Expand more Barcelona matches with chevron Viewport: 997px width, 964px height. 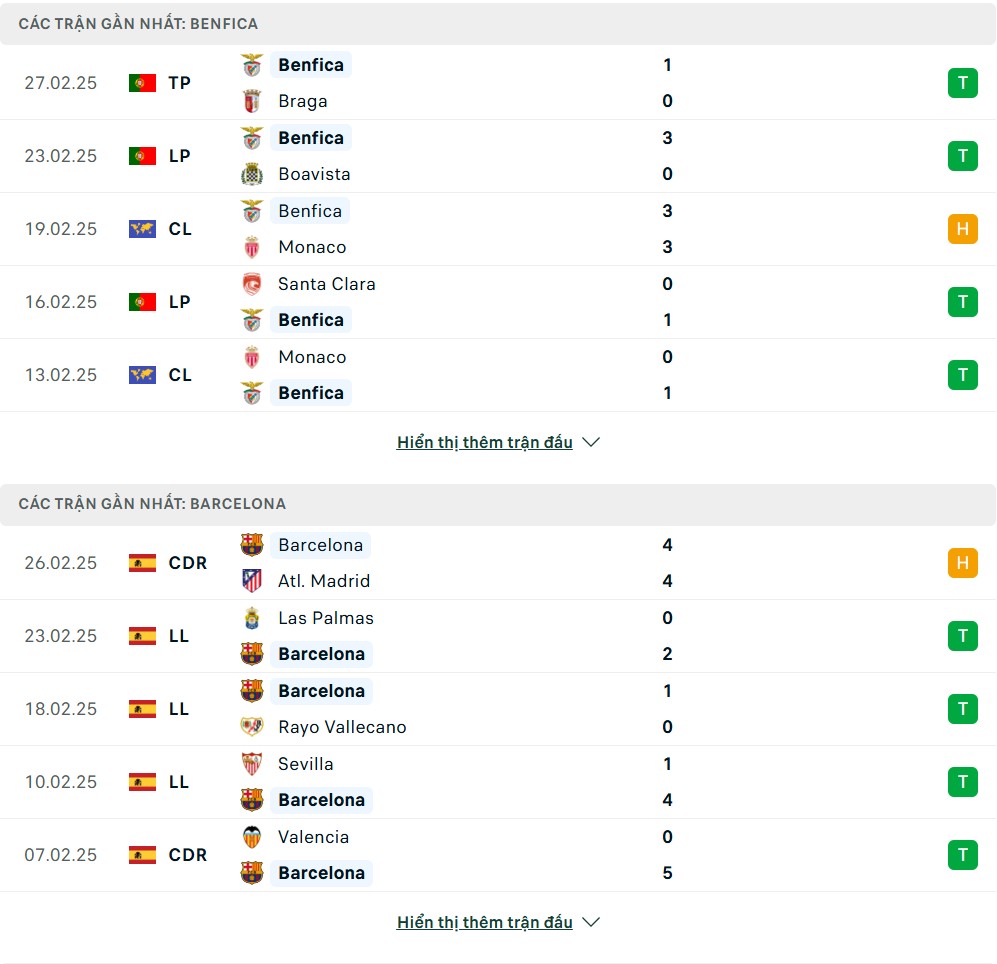coord(591,922)
